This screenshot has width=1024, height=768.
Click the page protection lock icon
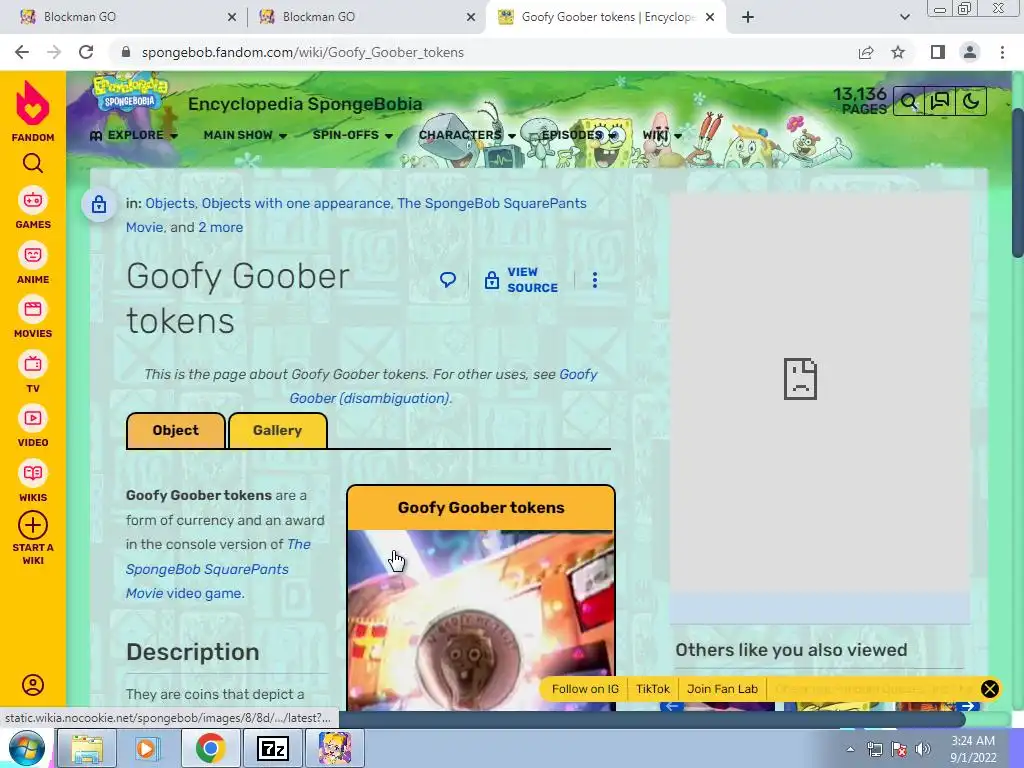pos(99,204)
